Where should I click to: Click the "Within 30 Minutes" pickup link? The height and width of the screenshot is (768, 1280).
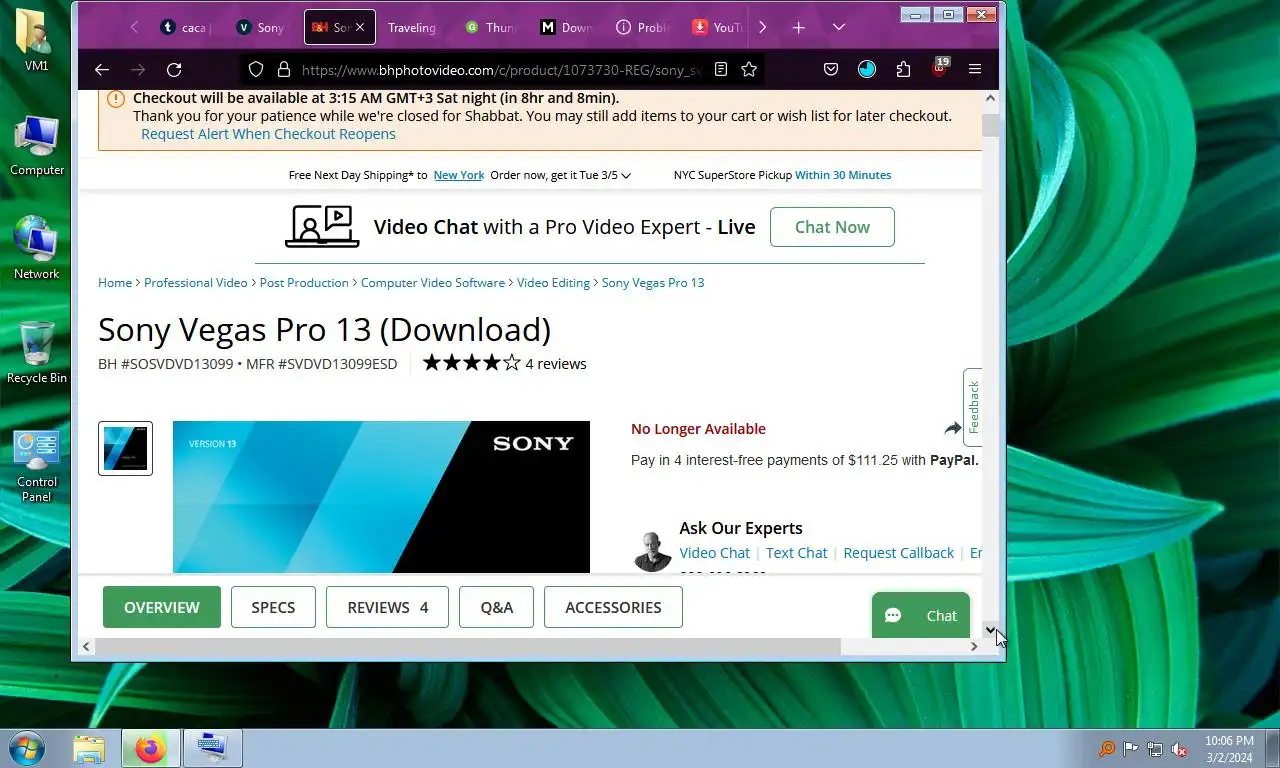(843, 175)
